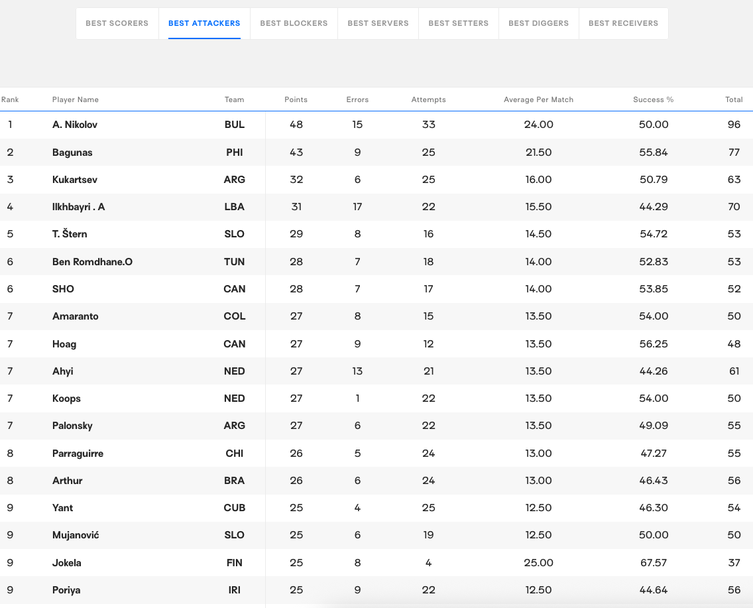Select the Best Attackers tab
The height and width of the screenshot is (608, 753).
click(x=204, y=23)
